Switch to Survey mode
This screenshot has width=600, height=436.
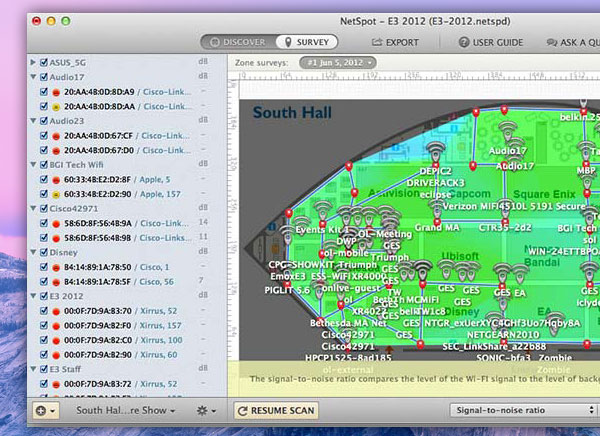[307, 42]
